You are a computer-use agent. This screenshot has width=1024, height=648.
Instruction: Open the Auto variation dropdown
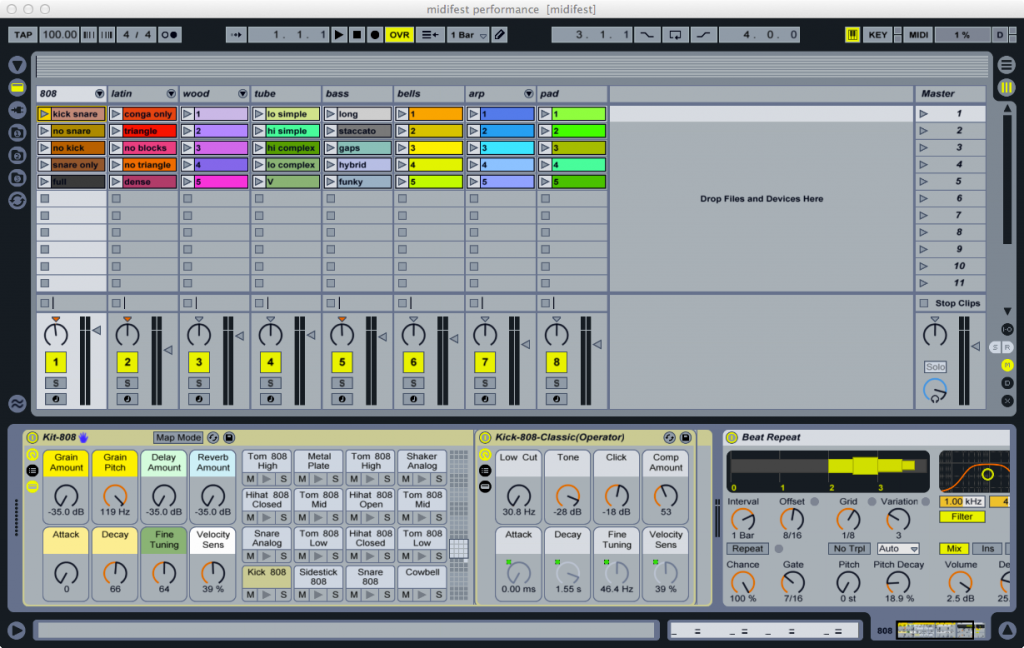[898, 549]
